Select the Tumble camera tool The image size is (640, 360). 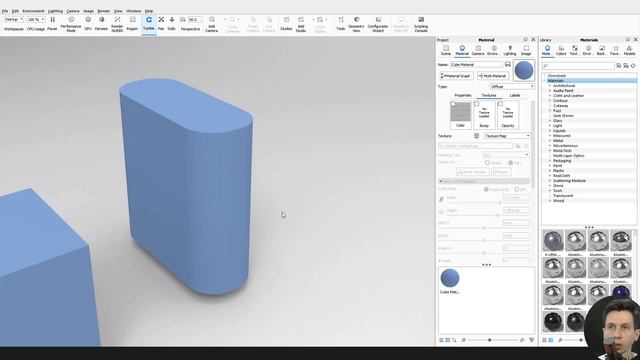pyautogui.click(x=149, y=24)
